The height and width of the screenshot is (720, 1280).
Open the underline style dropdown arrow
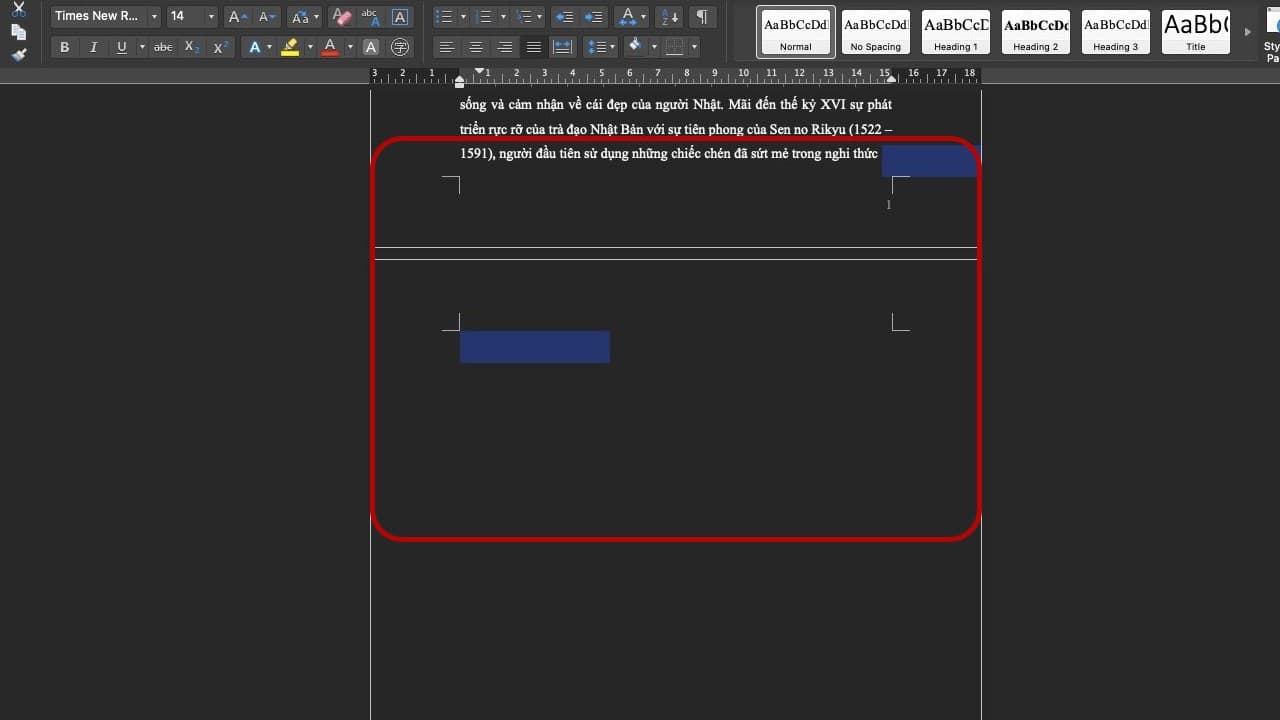pyautogui.click(x=141, y=47)
